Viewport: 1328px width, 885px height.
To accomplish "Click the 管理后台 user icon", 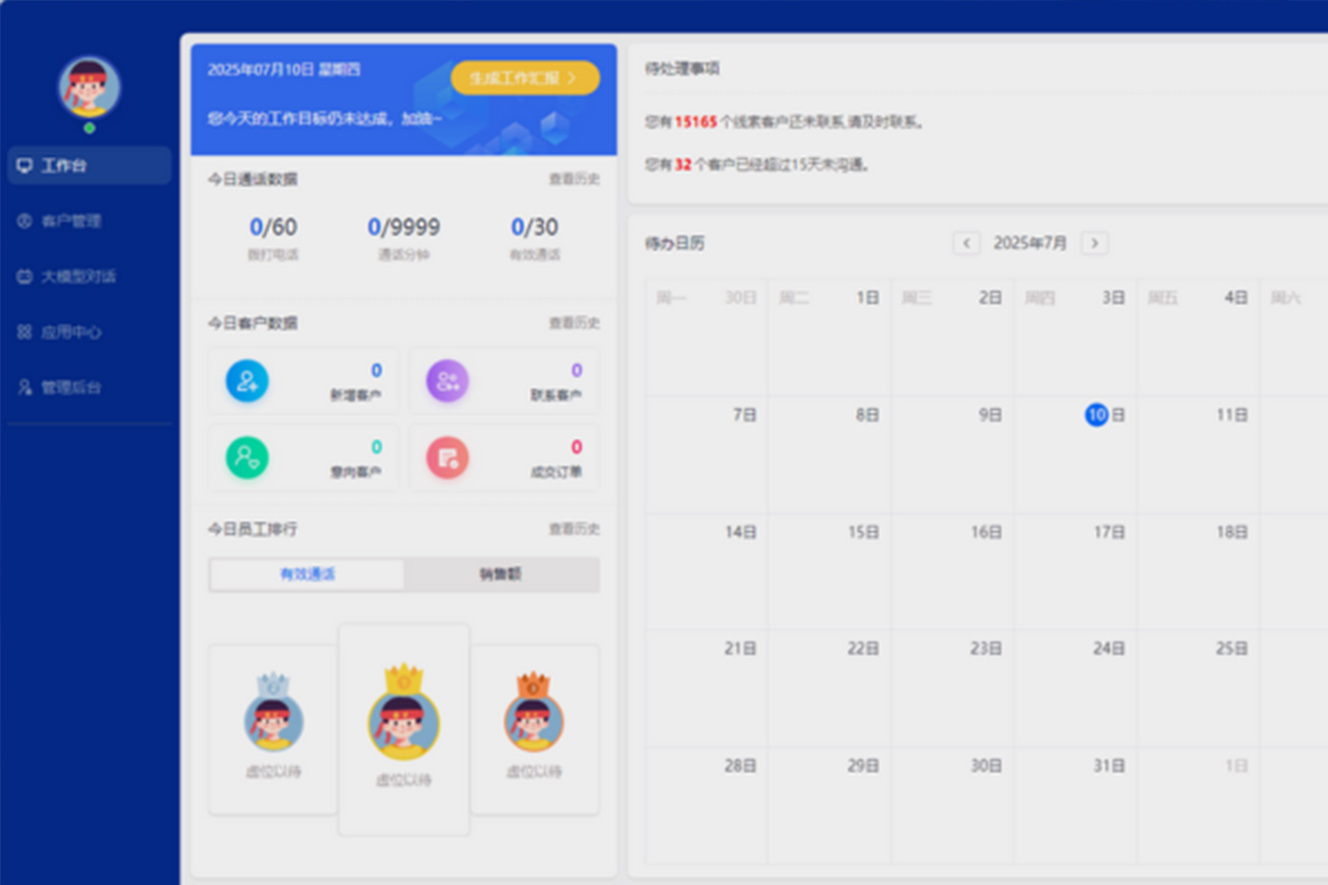I will 25,387.
